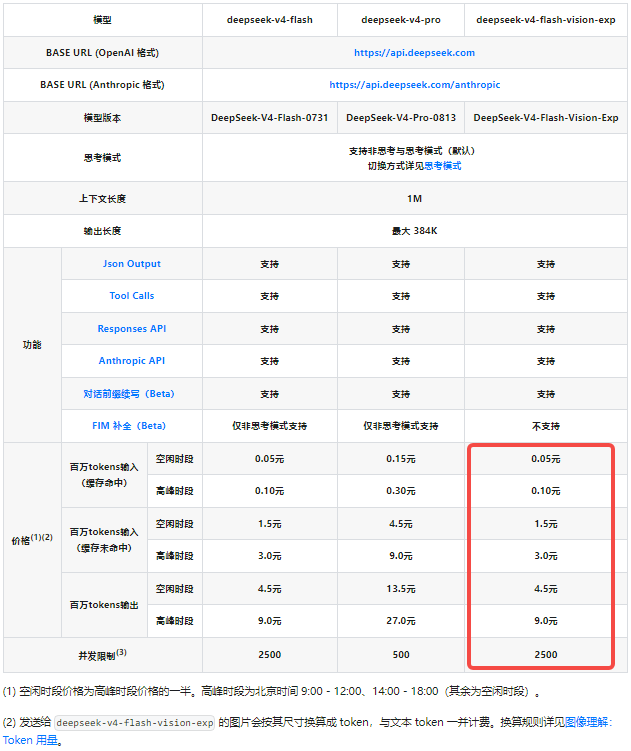The image size is (631, 751).
Task: Open the 图像理解: Token 用量 footnote link
Action: [588, 722]
